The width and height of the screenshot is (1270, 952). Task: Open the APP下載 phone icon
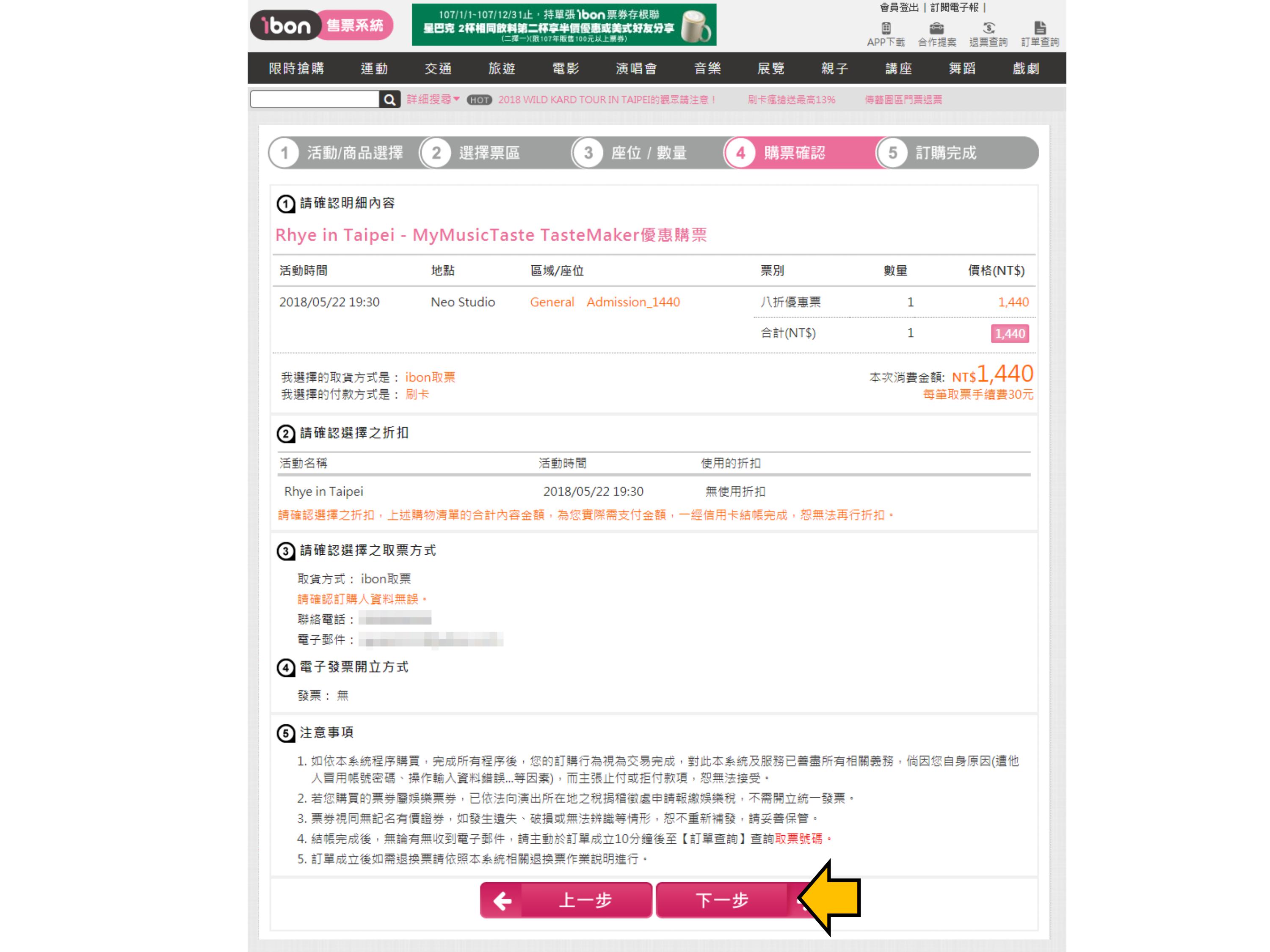tap(886, 28)
